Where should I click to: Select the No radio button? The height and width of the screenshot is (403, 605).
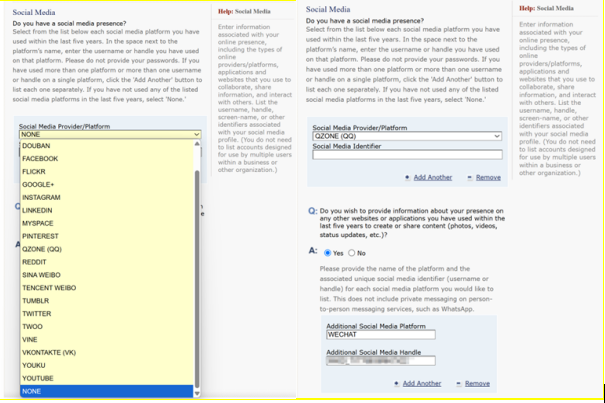pyautogui.click(x=352, y=253)
